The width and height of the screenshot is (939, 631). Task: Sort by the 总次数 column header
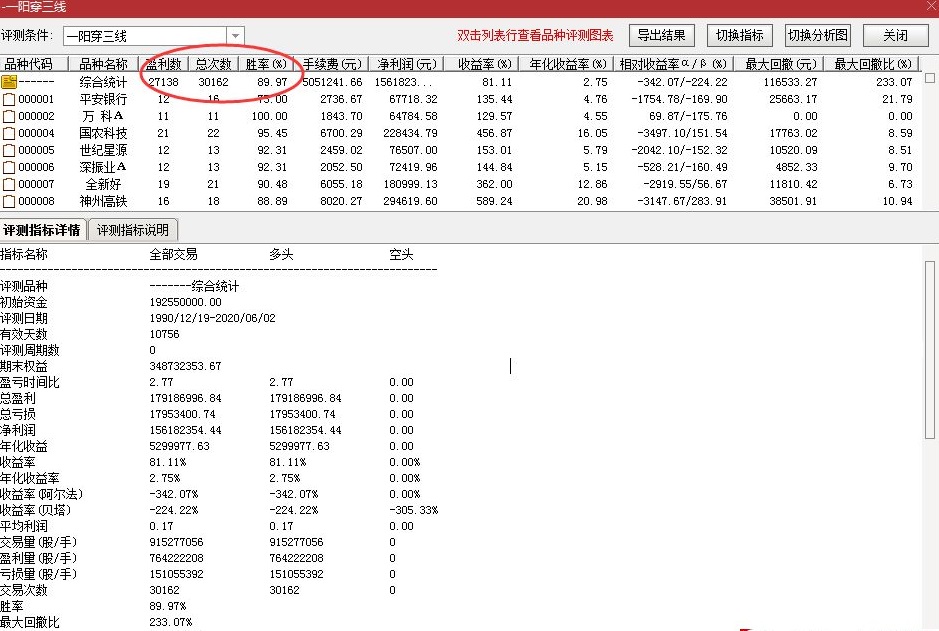[213, 64]
